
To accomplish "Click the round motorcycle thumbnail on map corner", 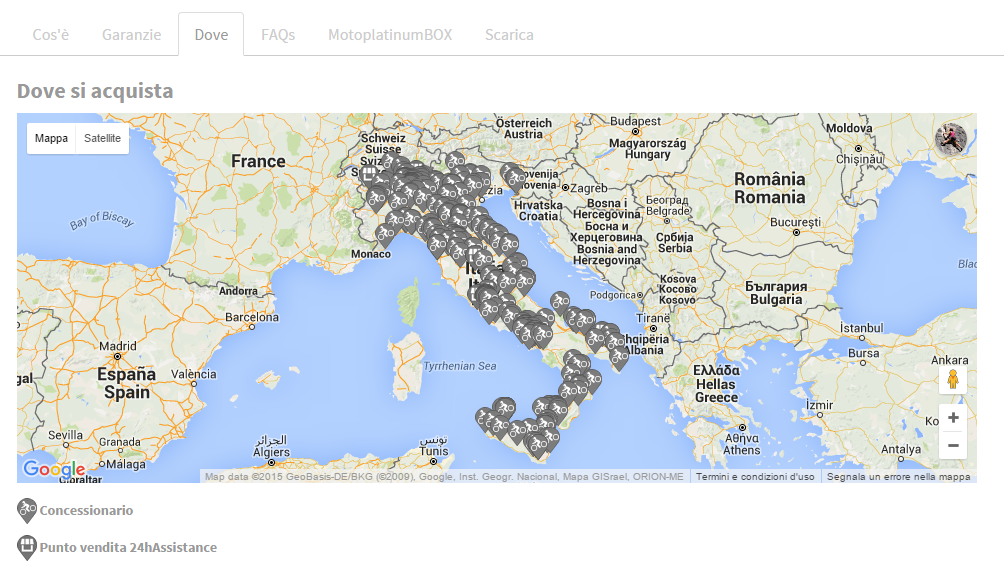I will point(951,140).
